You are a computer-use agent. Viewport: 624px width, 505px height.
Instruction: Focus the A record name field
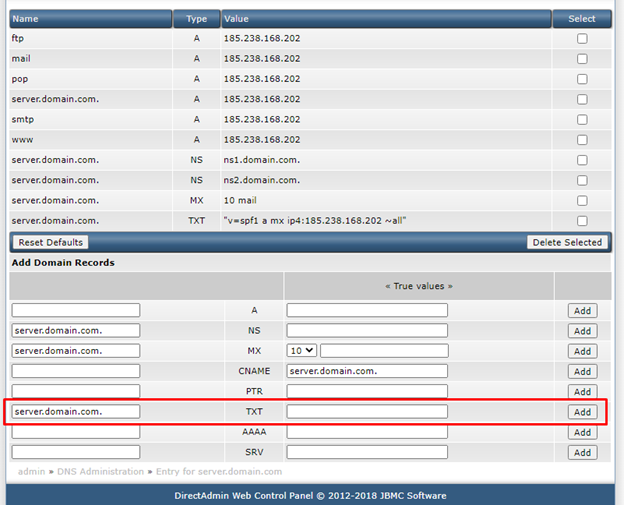click(76, 310)
